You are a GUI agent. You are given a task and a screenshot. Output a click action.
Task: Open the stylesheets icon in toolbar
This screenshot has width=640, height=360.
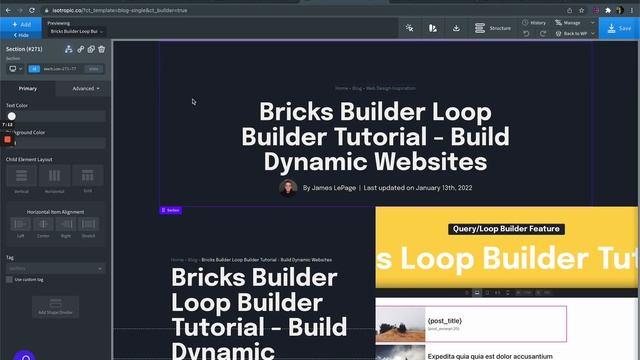pyautogui.click(x=433, y=28)
